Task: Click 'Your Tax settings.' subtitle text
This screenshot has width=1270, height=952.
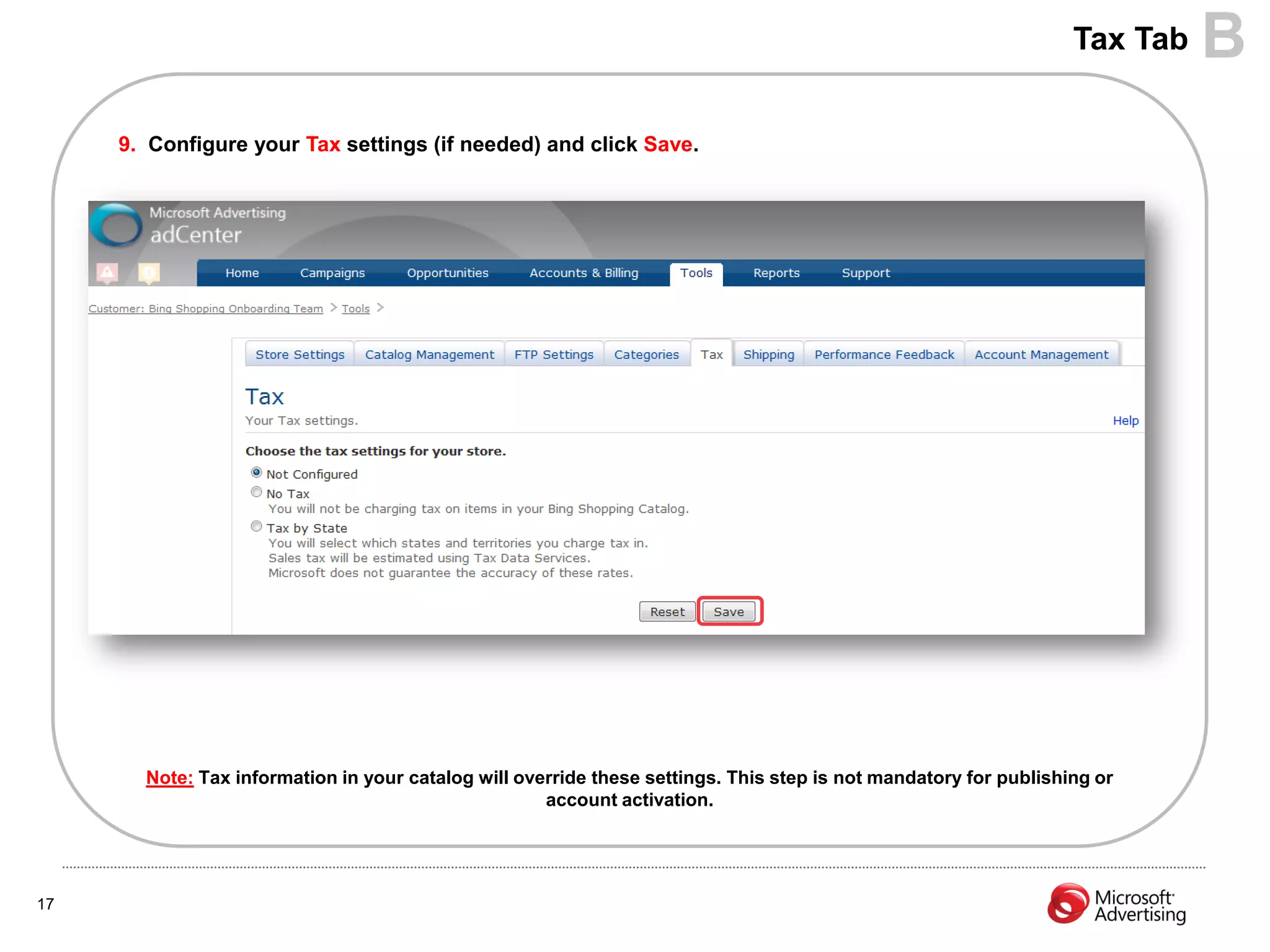Action: [x=301, y=421]
